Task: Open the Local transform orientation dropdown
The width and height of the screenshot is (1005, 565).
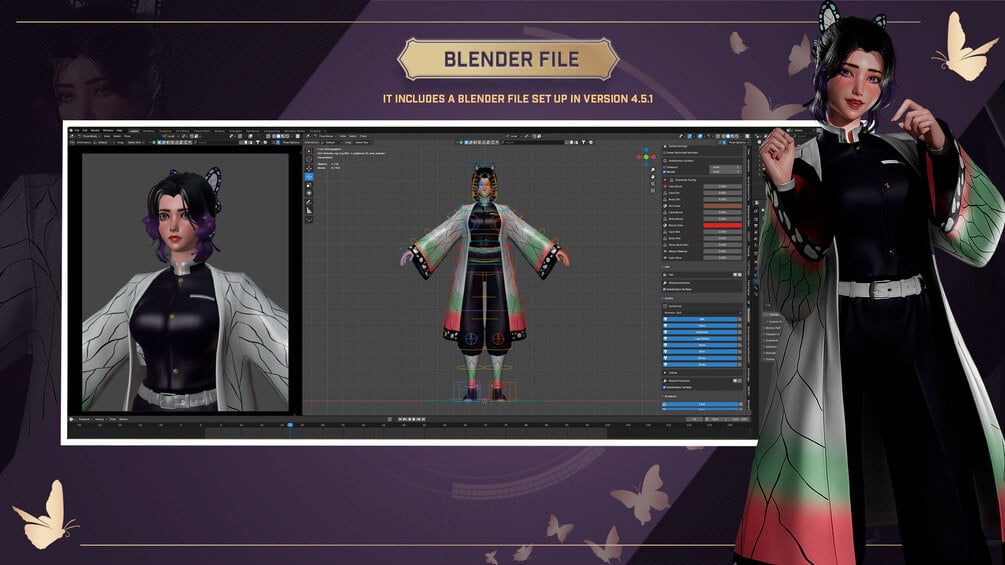Action: 514,136
